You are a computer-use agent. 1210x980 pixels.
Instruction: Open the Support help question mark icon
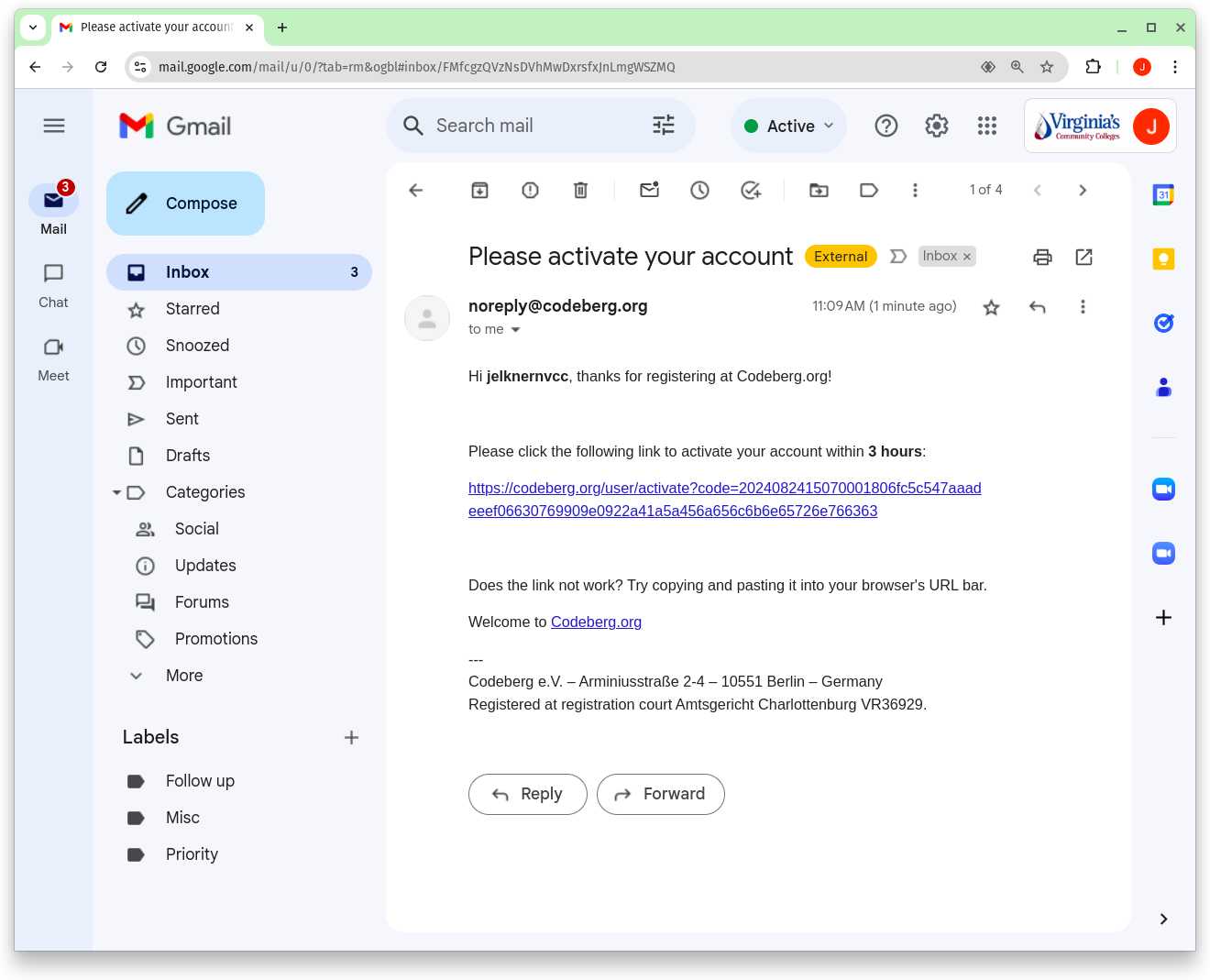886,126
